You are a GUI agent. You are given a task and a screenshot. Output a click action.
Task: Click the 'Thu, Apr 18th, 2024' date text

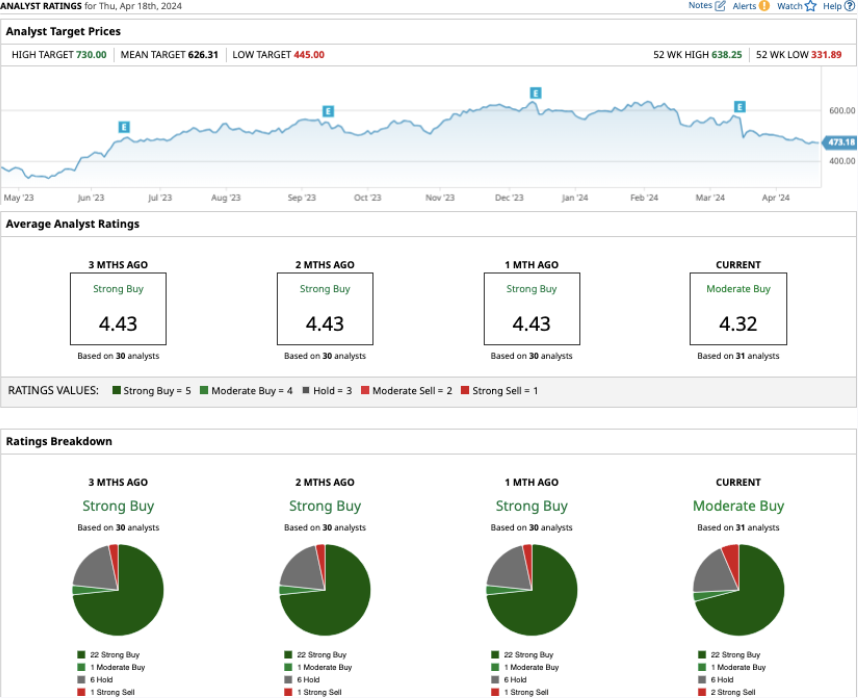point(140,6)
